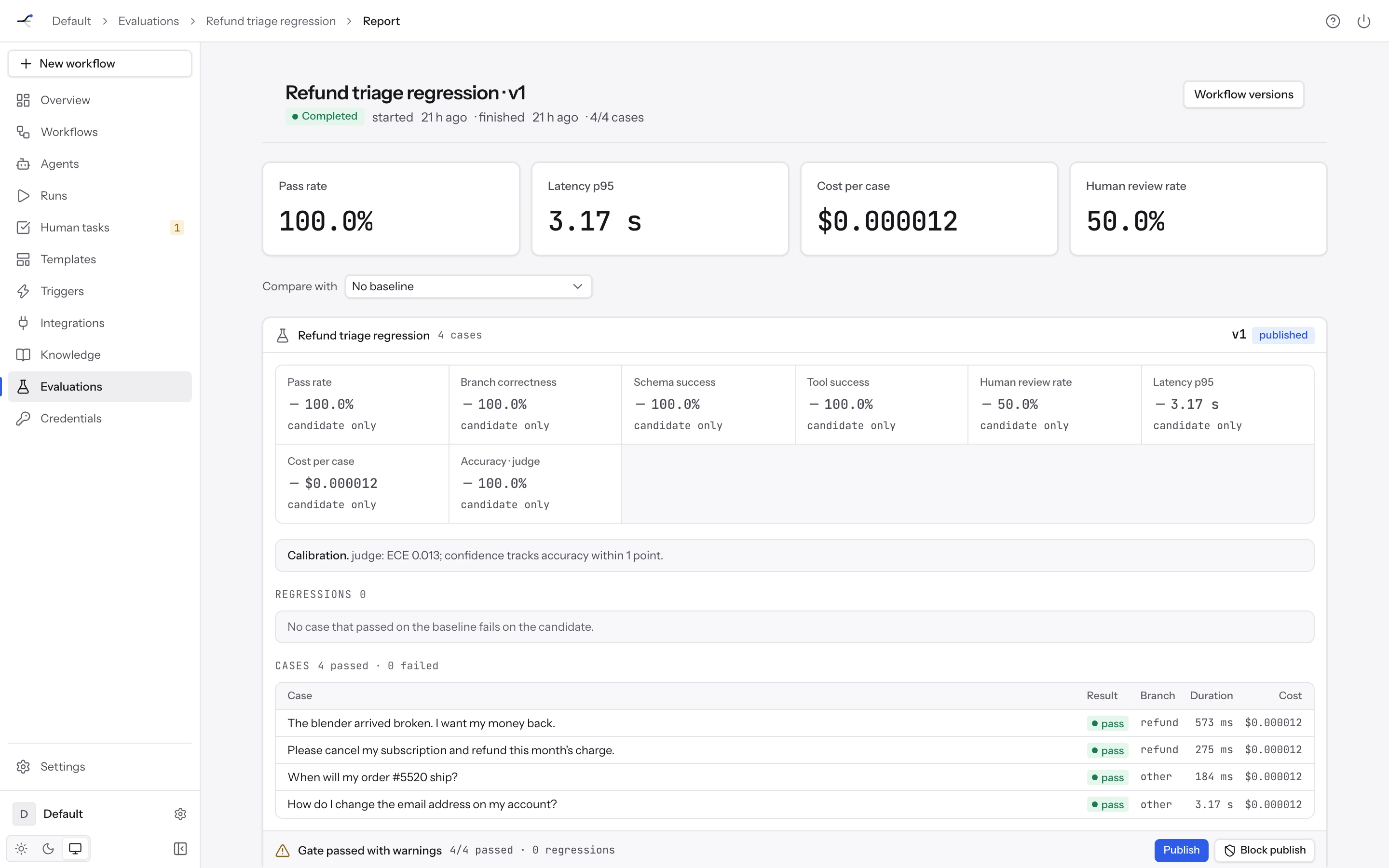This screenshot has height=868, width=1389.
Task: Click the workspace gear icon beside Default
Action: (x=180, y=814)
